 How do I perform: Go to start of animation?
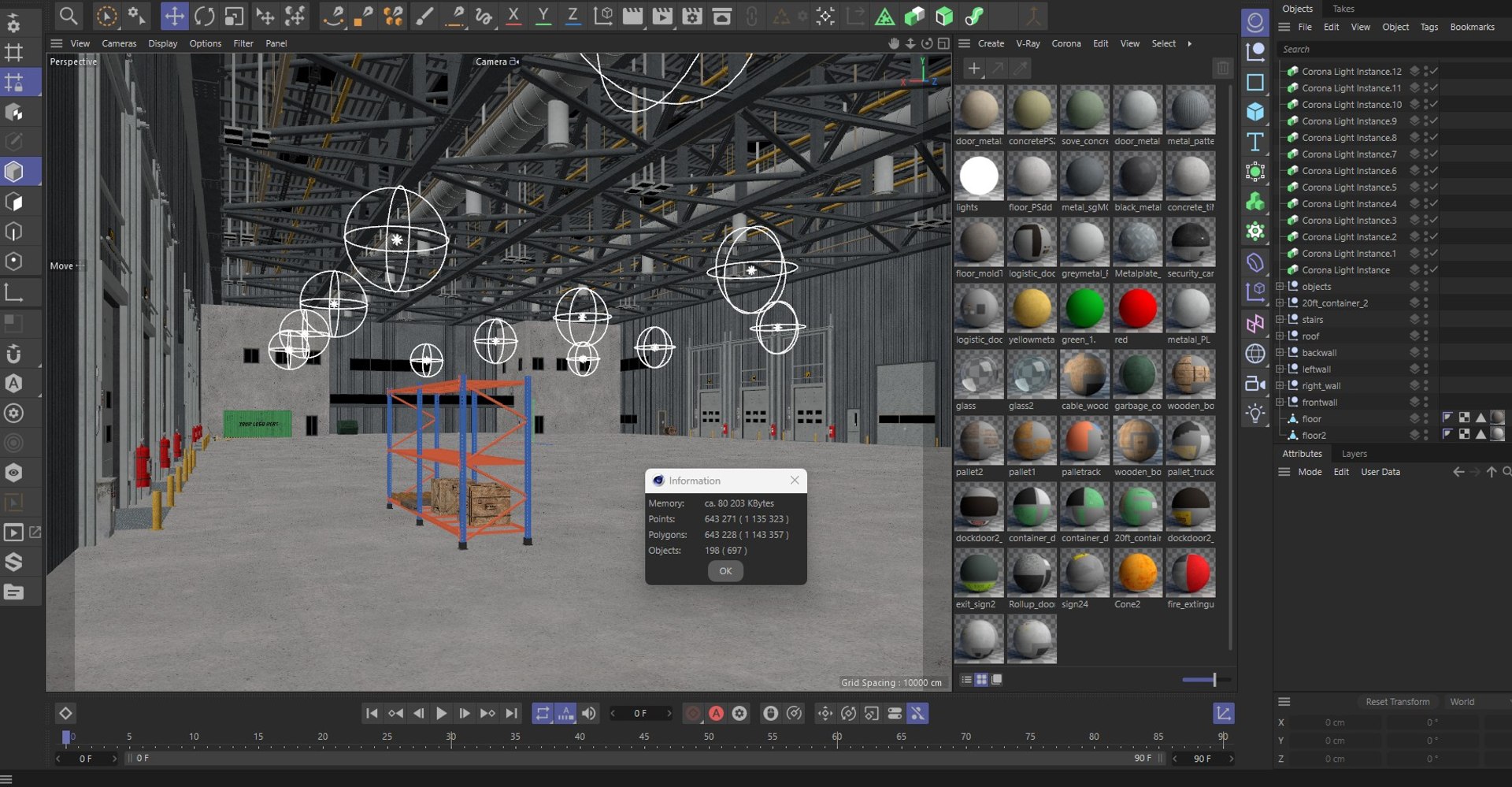pos(372,714)
